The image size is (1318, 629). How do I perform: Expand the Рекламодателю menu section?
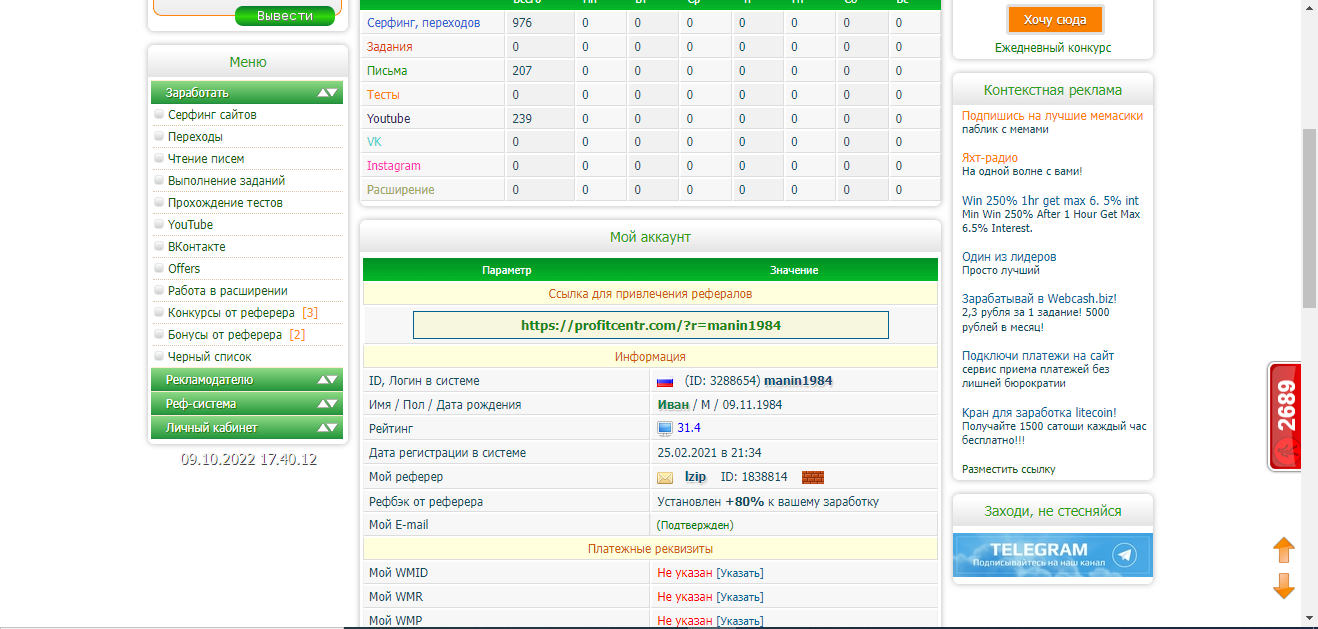coord(247,380)
